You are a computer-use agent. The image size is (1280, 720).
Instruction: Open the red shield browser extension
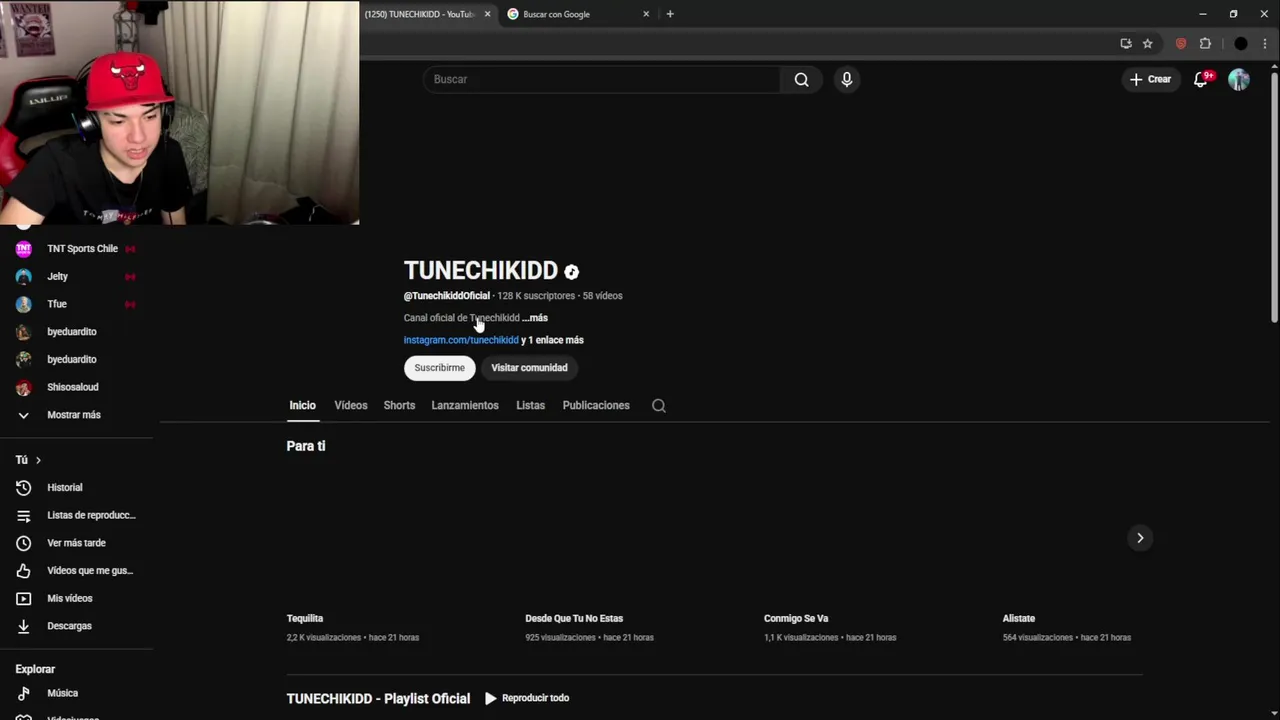tap(1181, 43)
